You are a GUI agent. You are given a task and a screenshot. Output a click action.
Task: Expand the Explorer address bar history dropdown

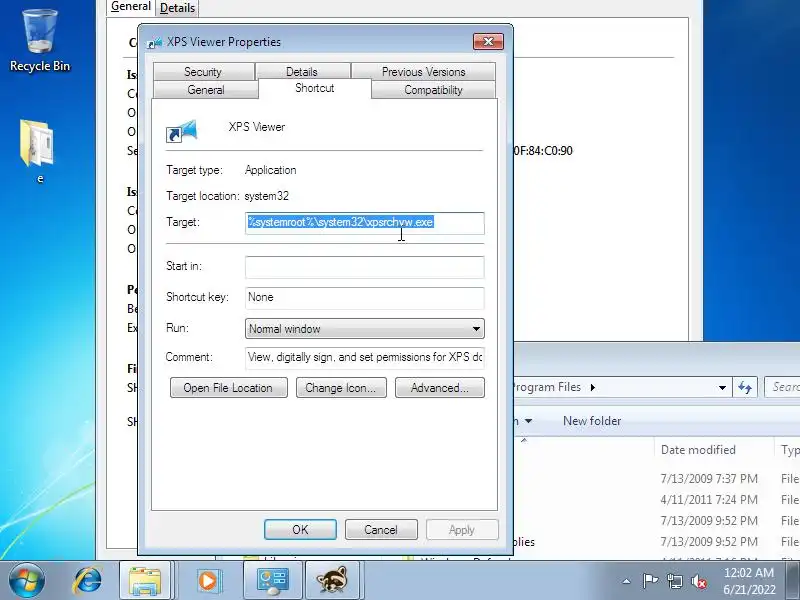tap(722, 388)
